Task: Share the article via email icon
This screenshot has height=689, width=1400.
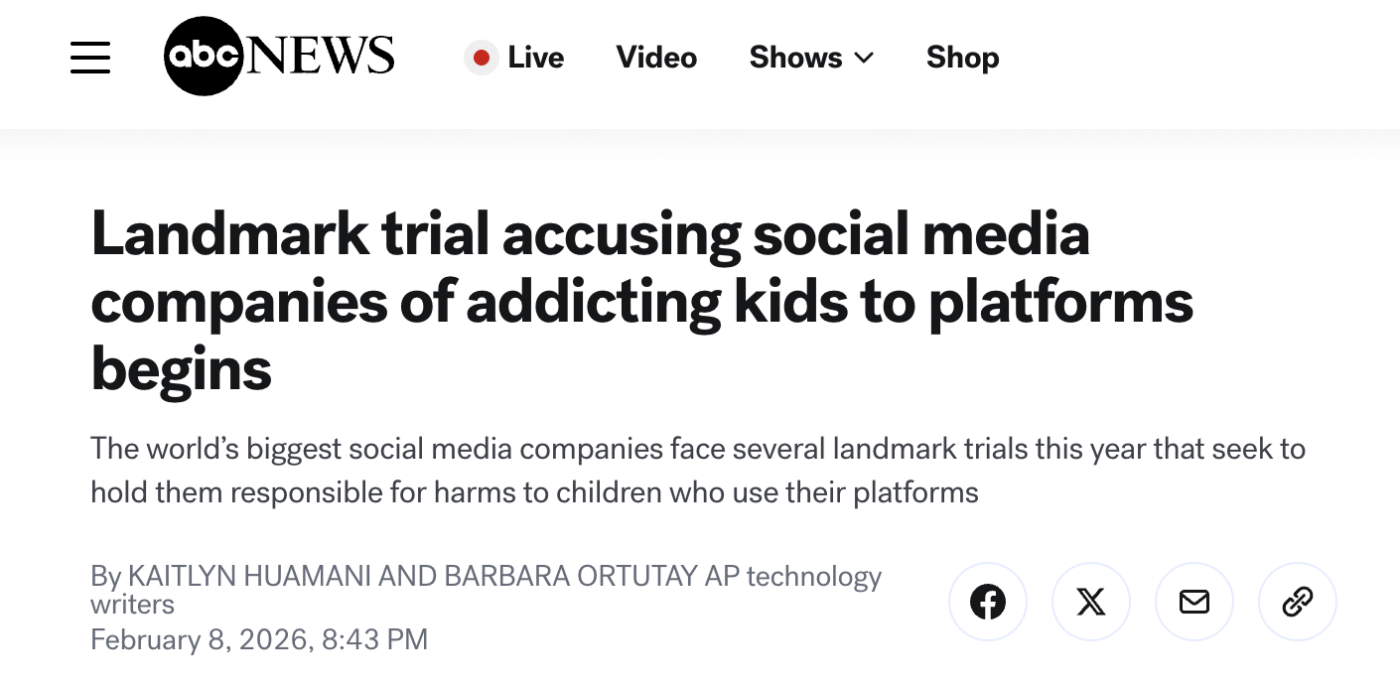Action: pyautogui.click(x=1194, y=602)
